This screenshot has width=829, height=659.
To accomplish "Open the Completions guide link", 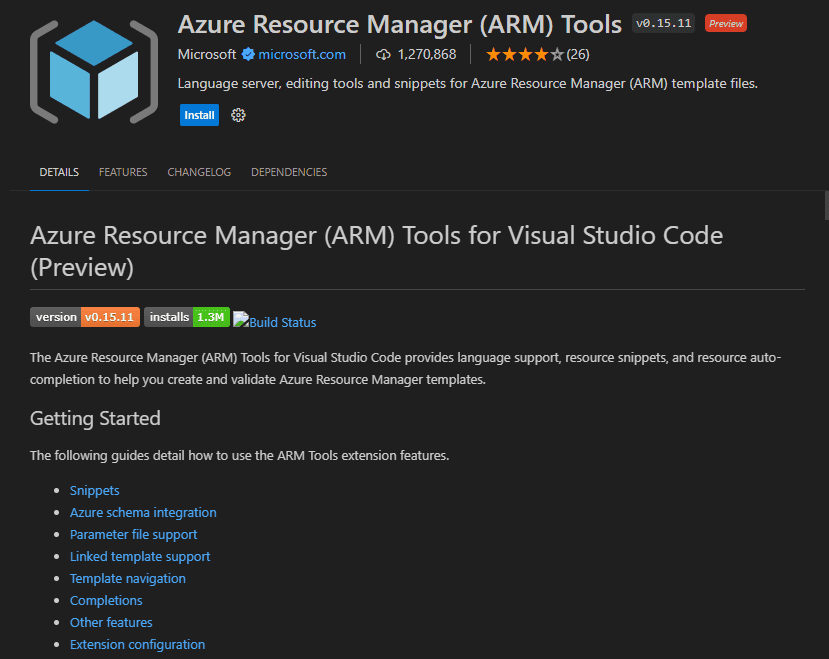I will click(106, 601).
